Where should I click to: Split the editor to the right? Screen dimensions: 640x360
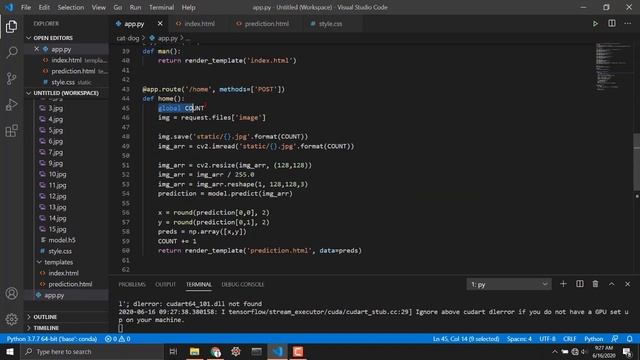tap(611, 24)
